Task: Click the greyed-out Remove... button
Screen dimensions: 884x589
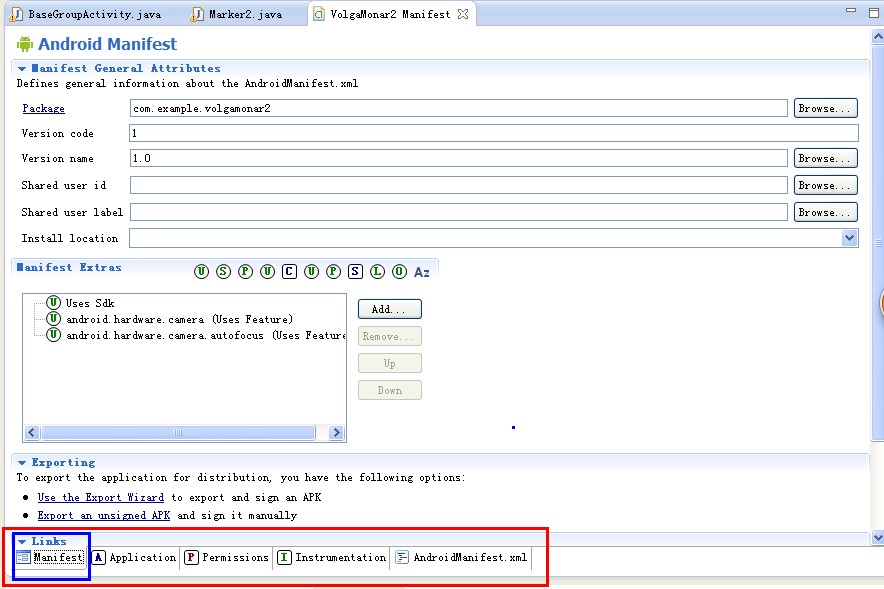Action: click(390, 336)
